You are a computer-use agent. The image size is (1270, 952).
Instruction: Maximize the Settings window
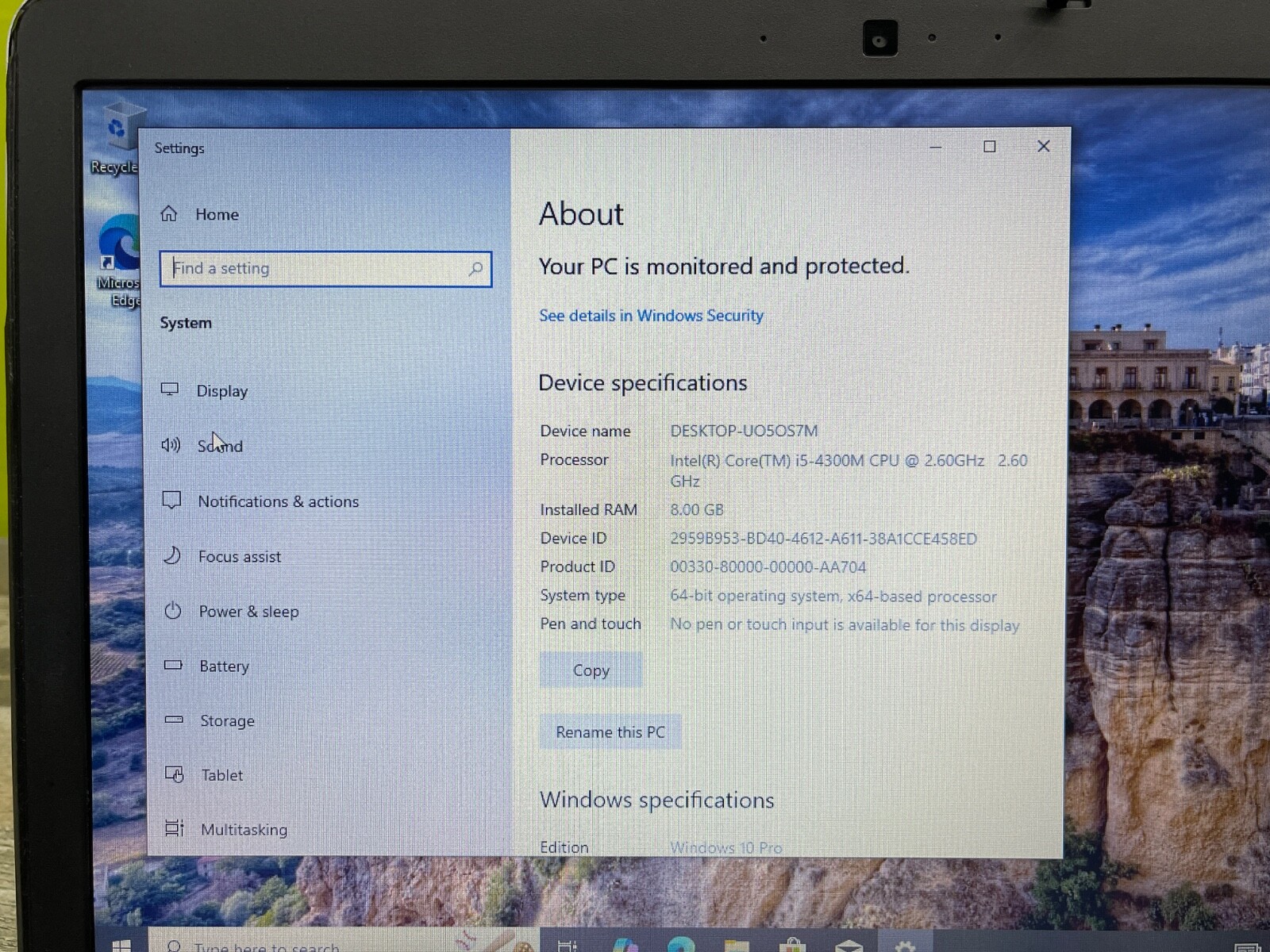pyautogui.click(x=990, y=147)
